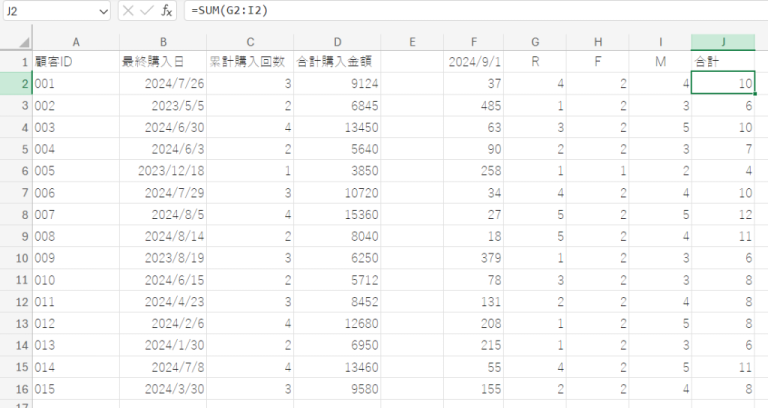Expand the Name Box dropdown arrow
Screen dimensions: 768x408
click(x=103, y=10)
